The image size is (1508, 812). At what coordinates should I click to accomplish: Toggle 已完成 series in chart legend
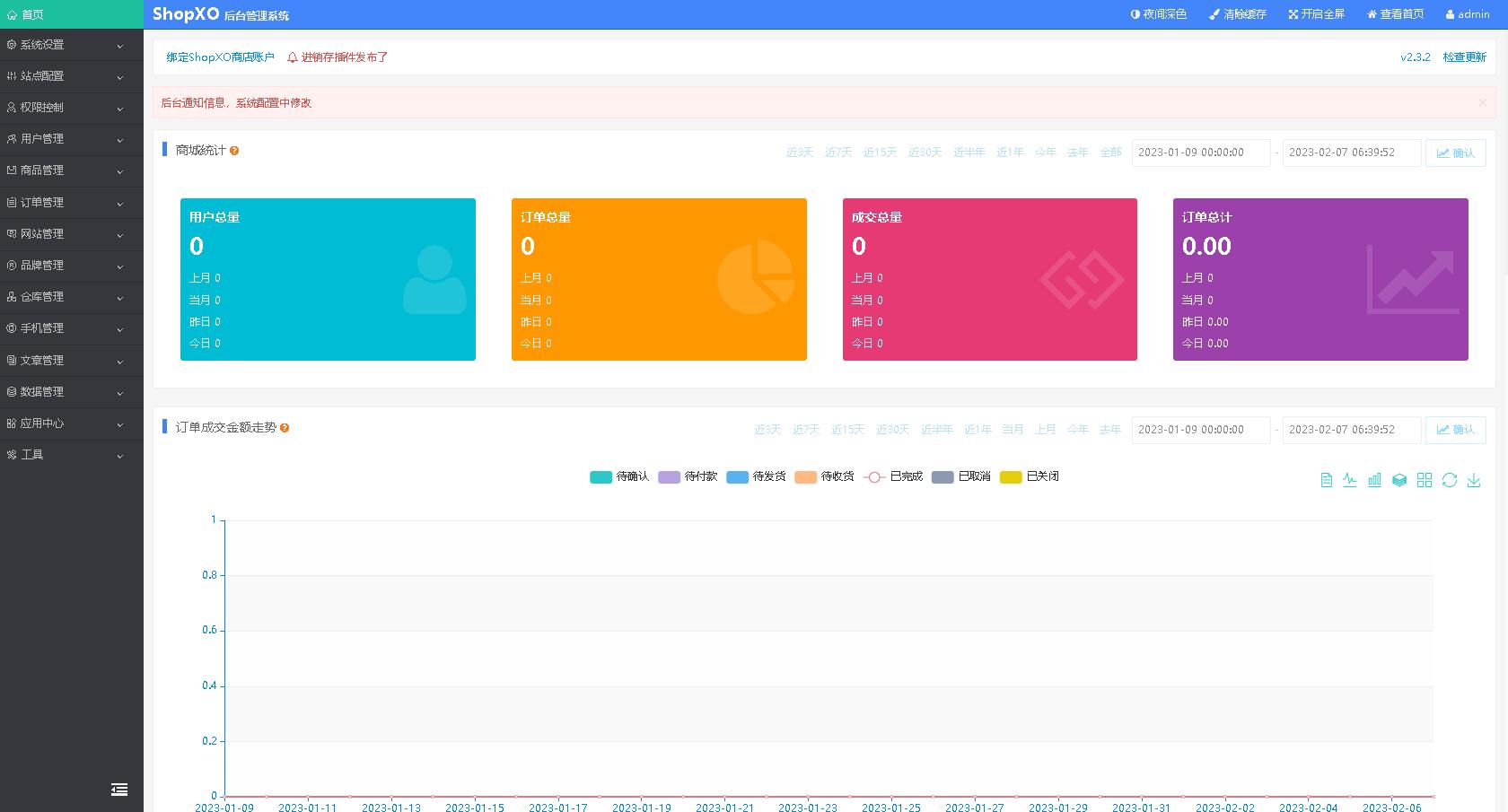point(893,476)
